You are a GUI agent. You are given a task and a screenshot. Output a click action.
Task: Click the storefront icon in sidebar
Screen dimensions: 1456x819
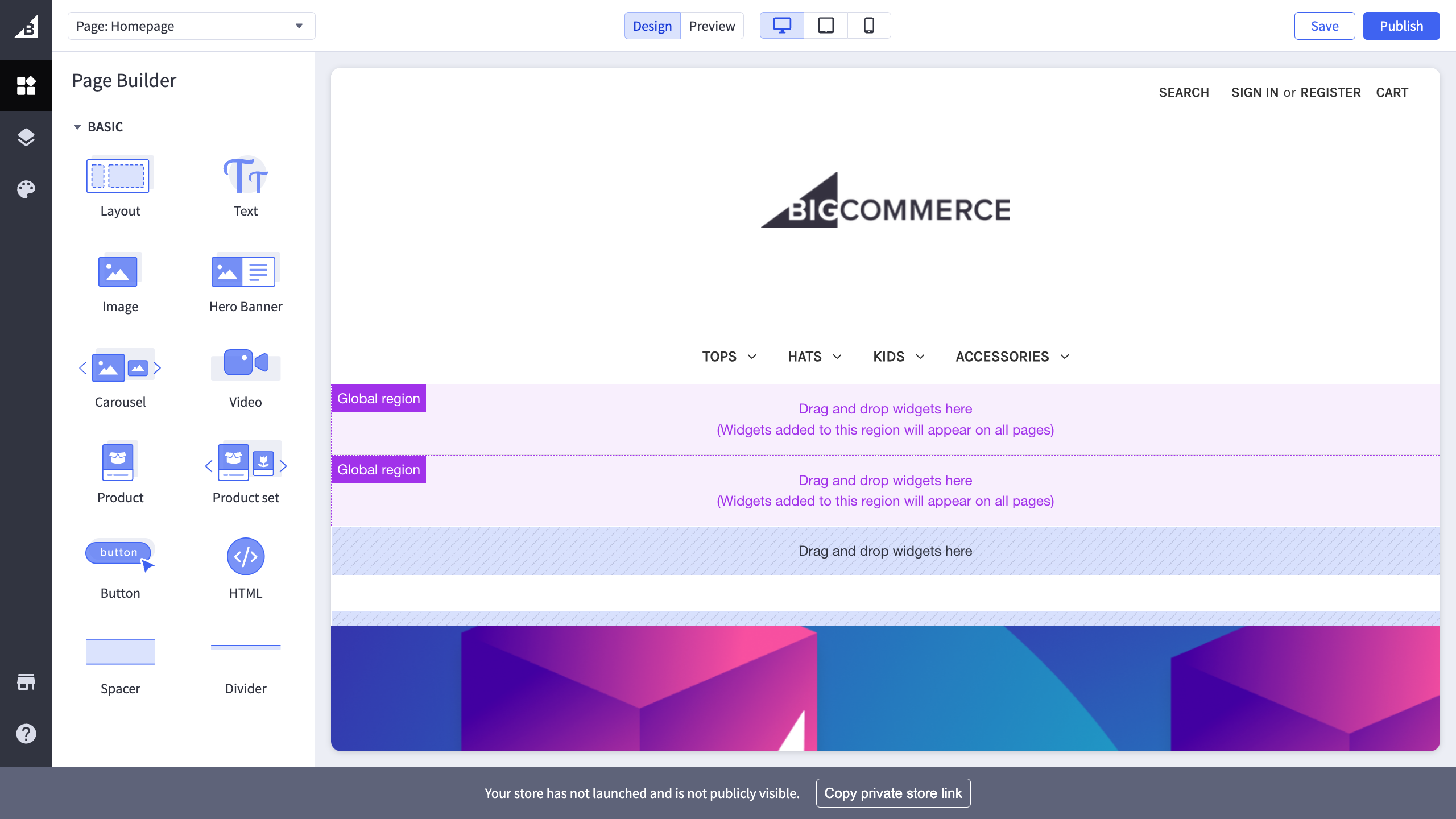[x=26, y=682]
